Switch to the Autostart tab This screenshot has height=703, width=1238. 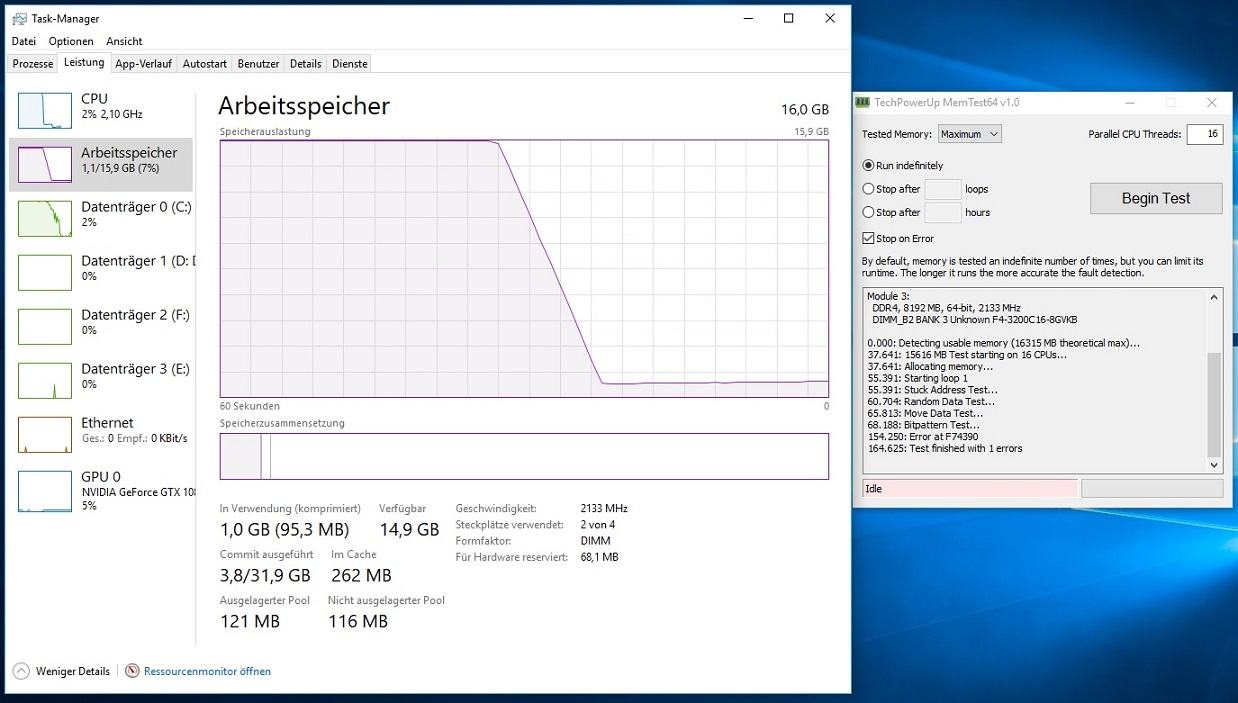[205, 63]
